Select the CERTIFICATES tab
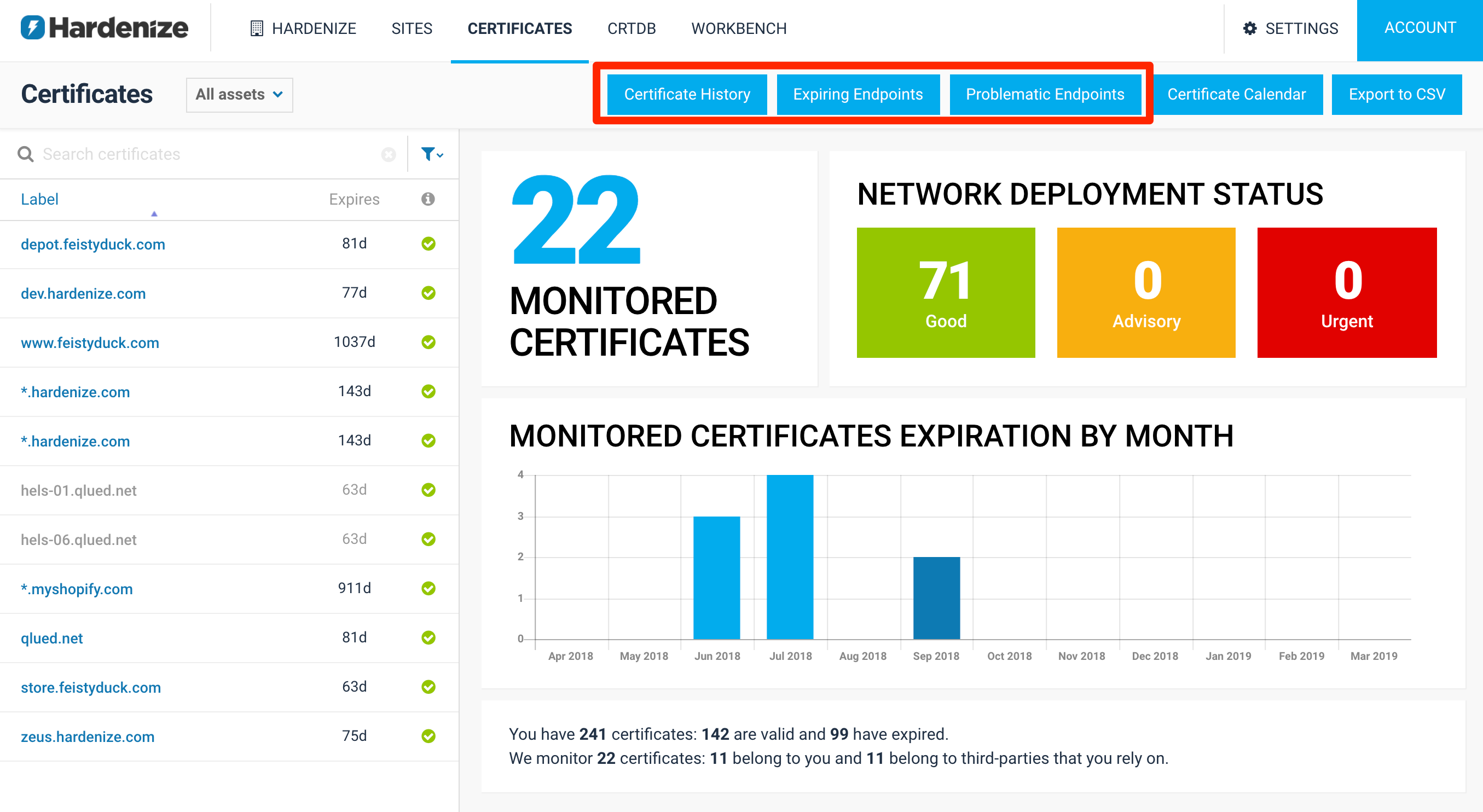This screenshot has width=1483, height=812. pyautogui.click(x=519, y=28)
